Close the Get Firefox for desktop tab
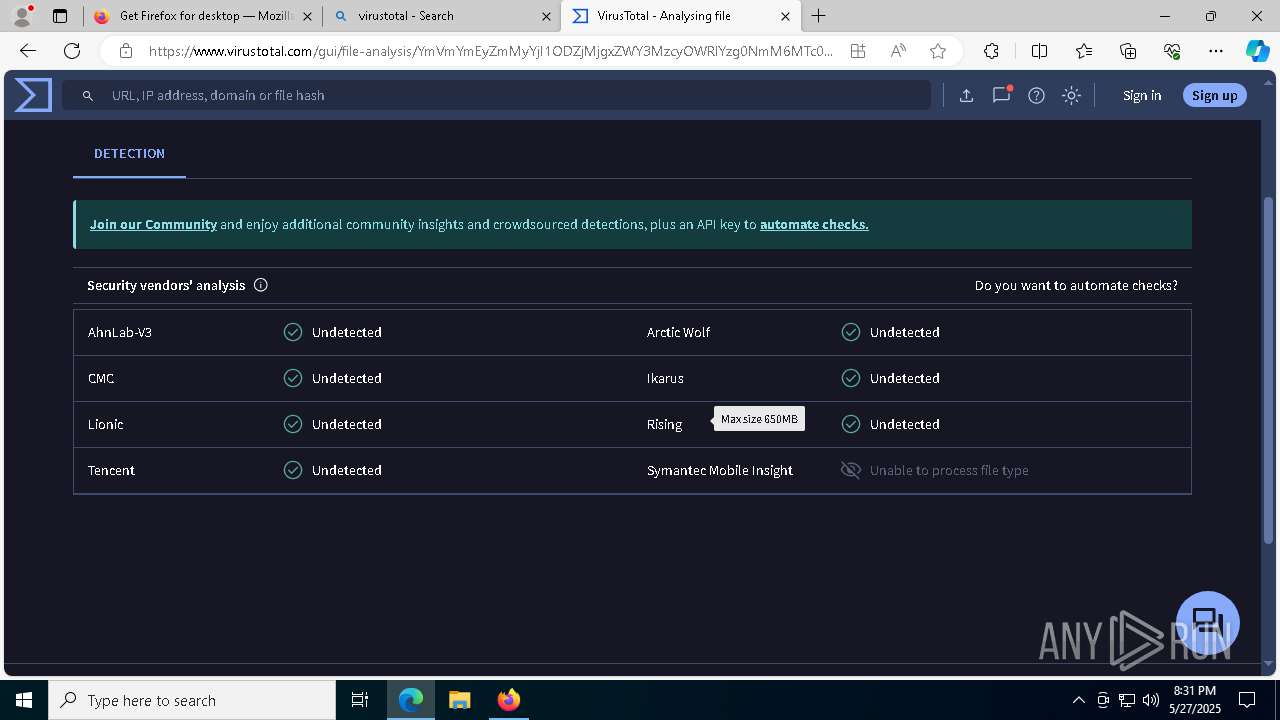The image size is (1280, 720). tap(307, 16)
